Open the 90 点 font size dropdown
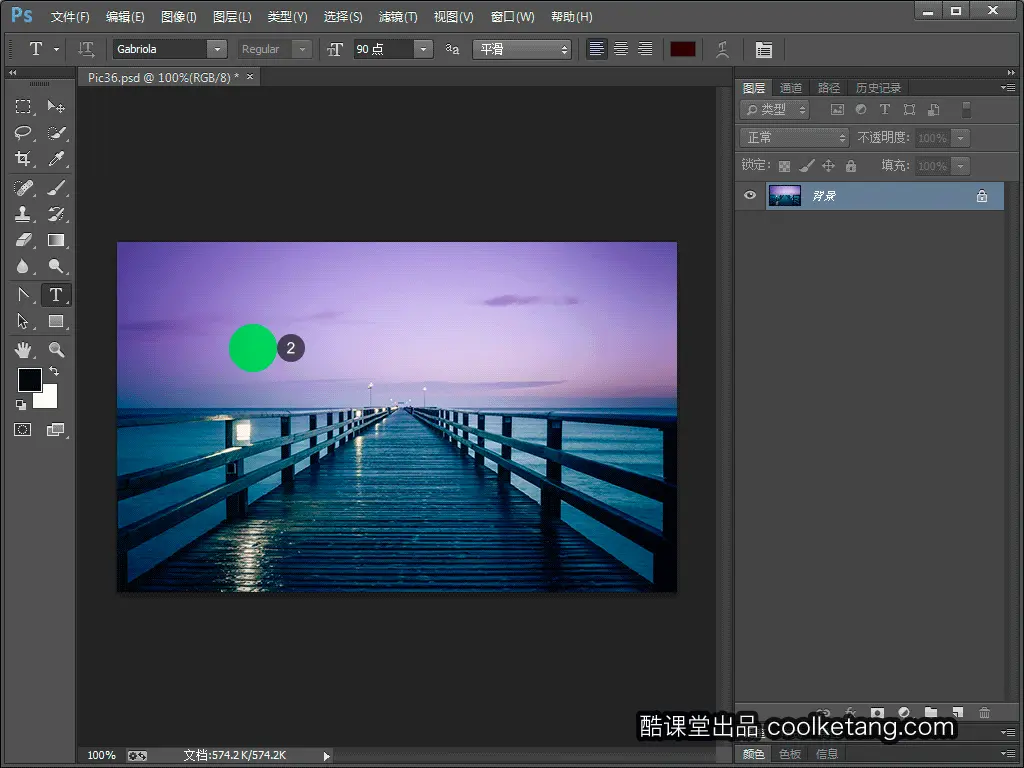The height and width of the screenshot is (768, 1024). click(423, 49)
